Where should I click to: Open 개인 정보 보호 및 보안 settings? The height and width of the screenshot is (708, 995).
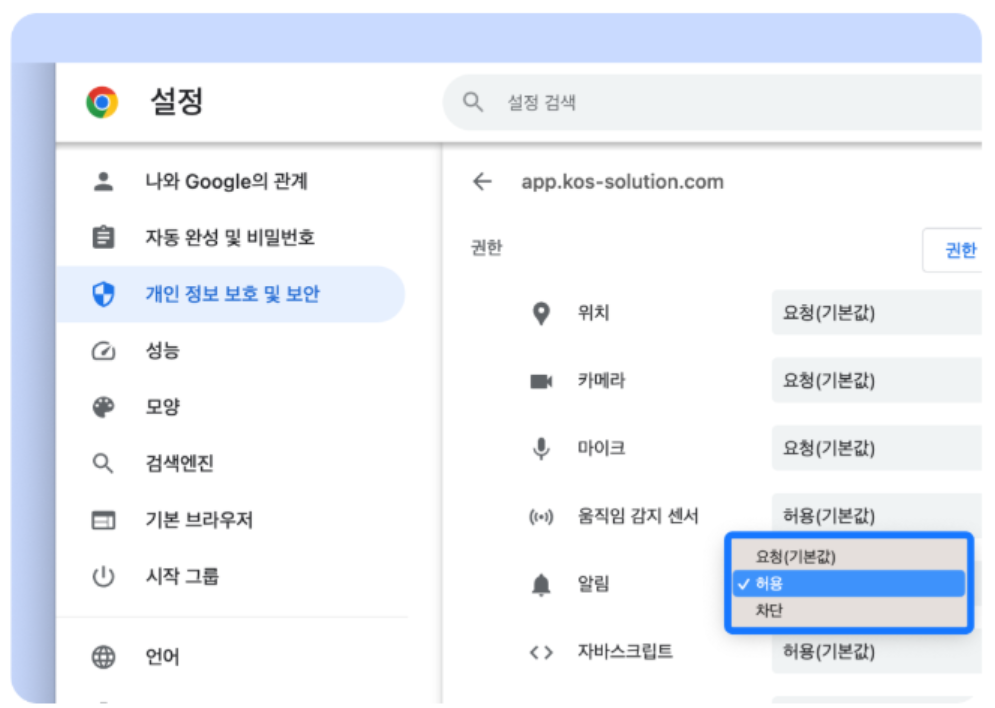pyautogui.click(x=232, y=294)
